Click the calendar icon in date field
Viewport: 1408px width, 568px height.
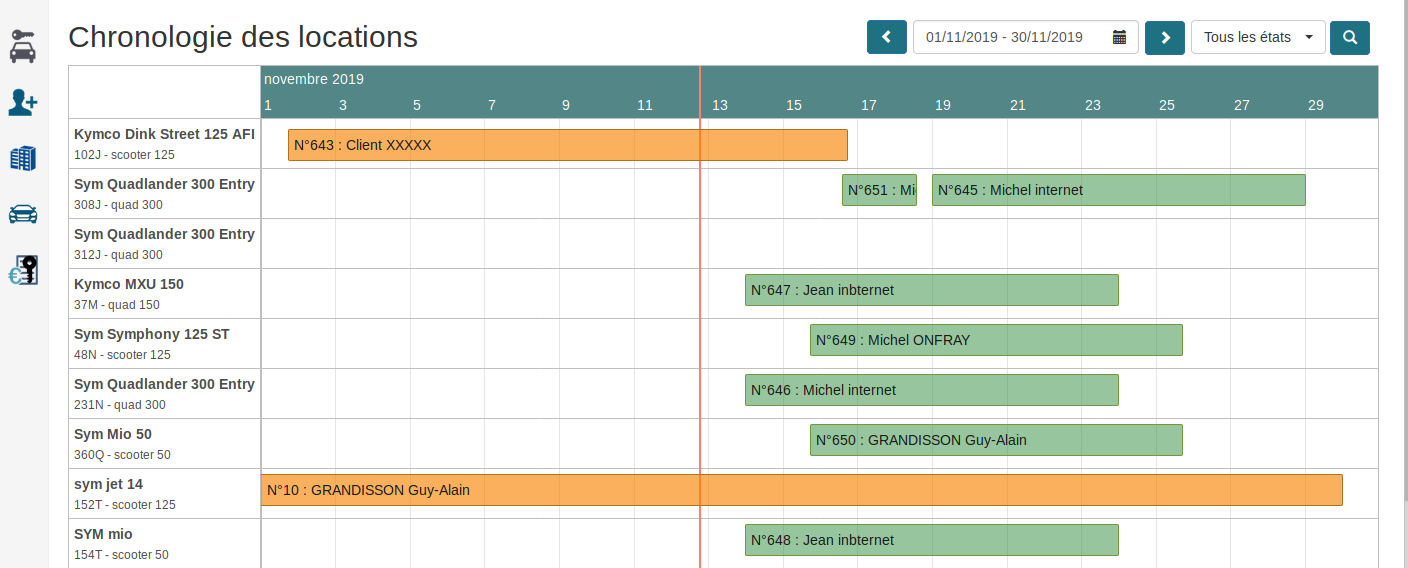[1119, 37]
